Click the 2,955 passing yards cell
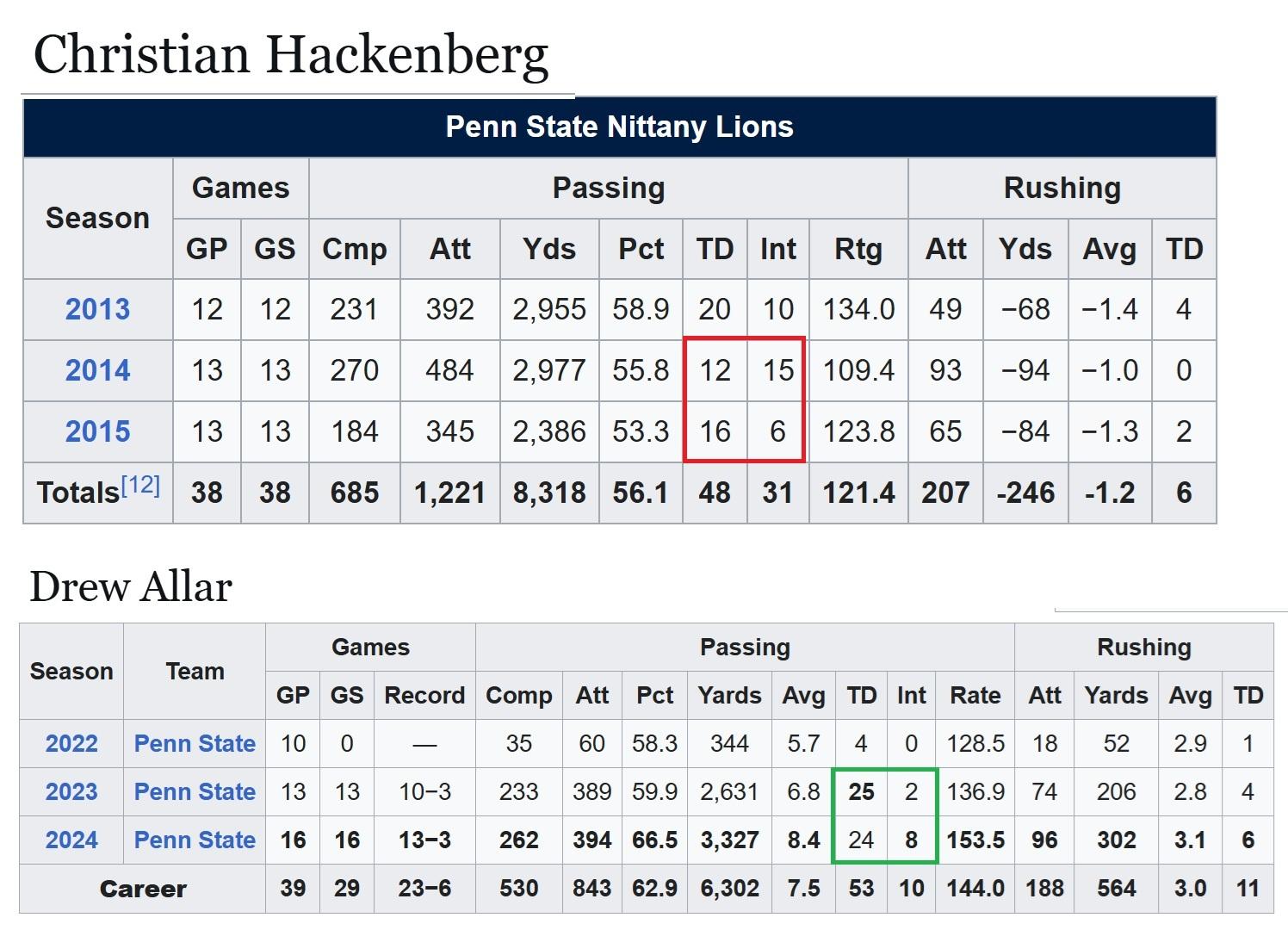Screen dimensions: 1288x930 tap(548, 309)
